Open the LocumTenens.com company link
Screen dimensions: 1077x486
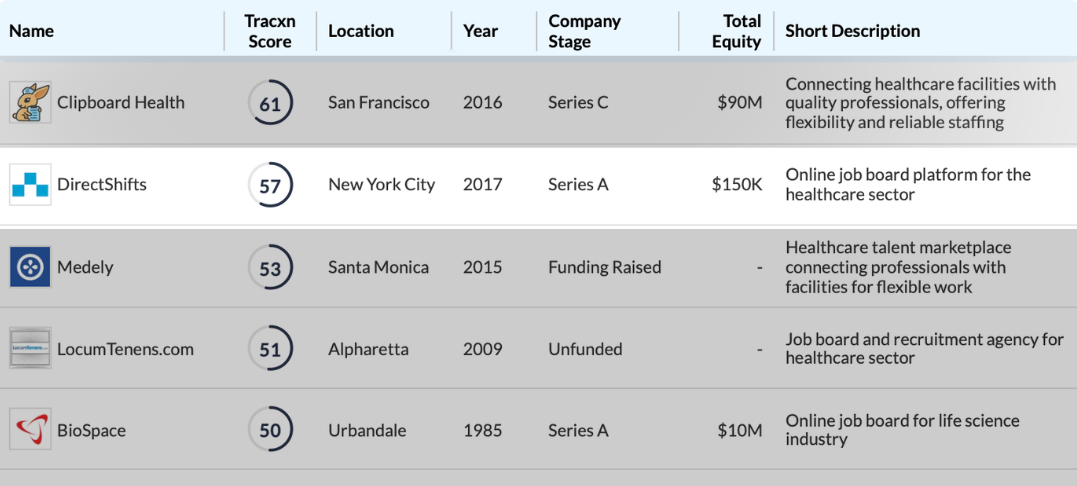point(125,349)
